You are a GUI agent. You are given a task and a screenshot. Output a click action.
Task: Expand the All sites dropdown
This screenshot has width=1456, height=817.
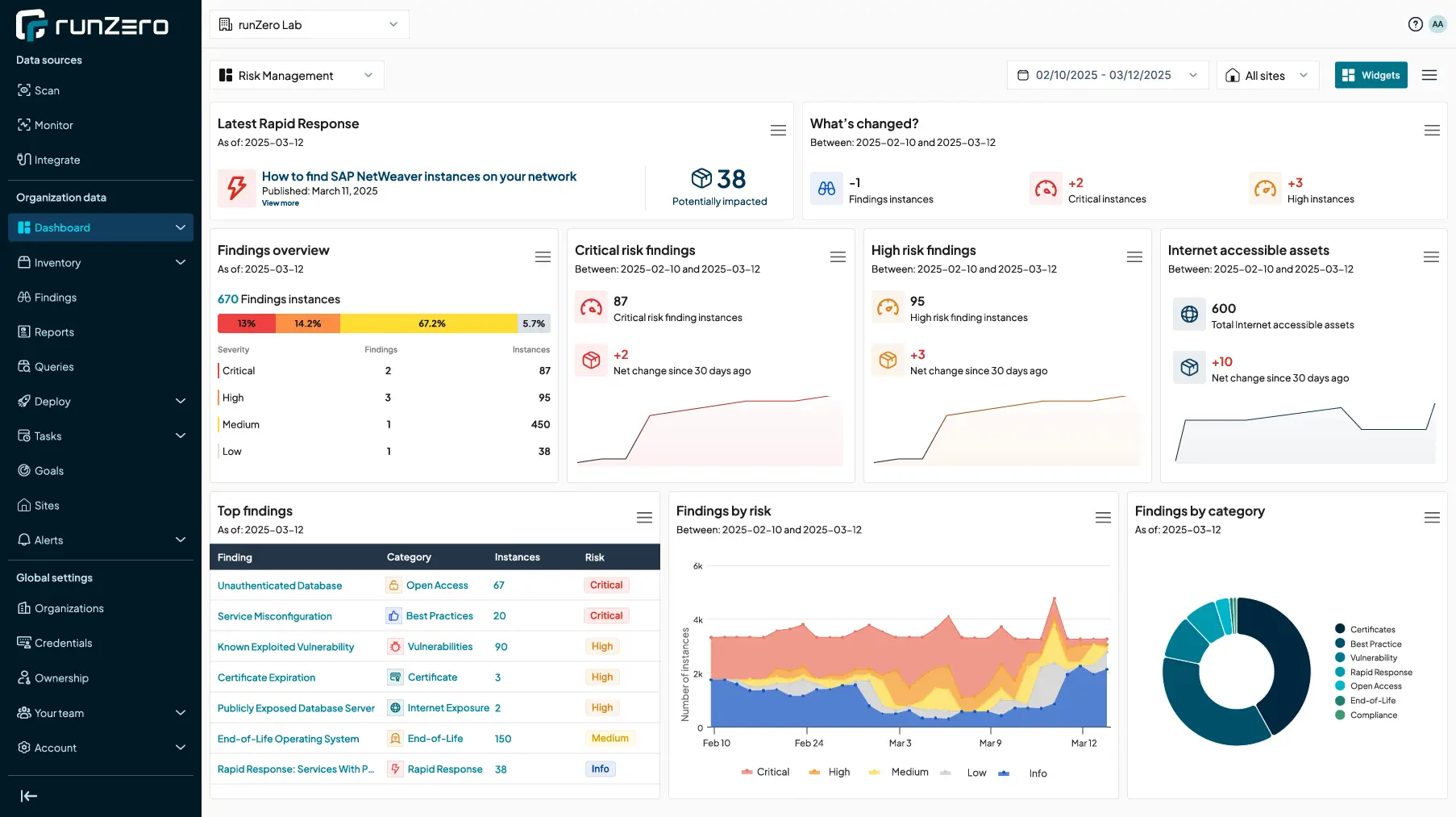1267,75
